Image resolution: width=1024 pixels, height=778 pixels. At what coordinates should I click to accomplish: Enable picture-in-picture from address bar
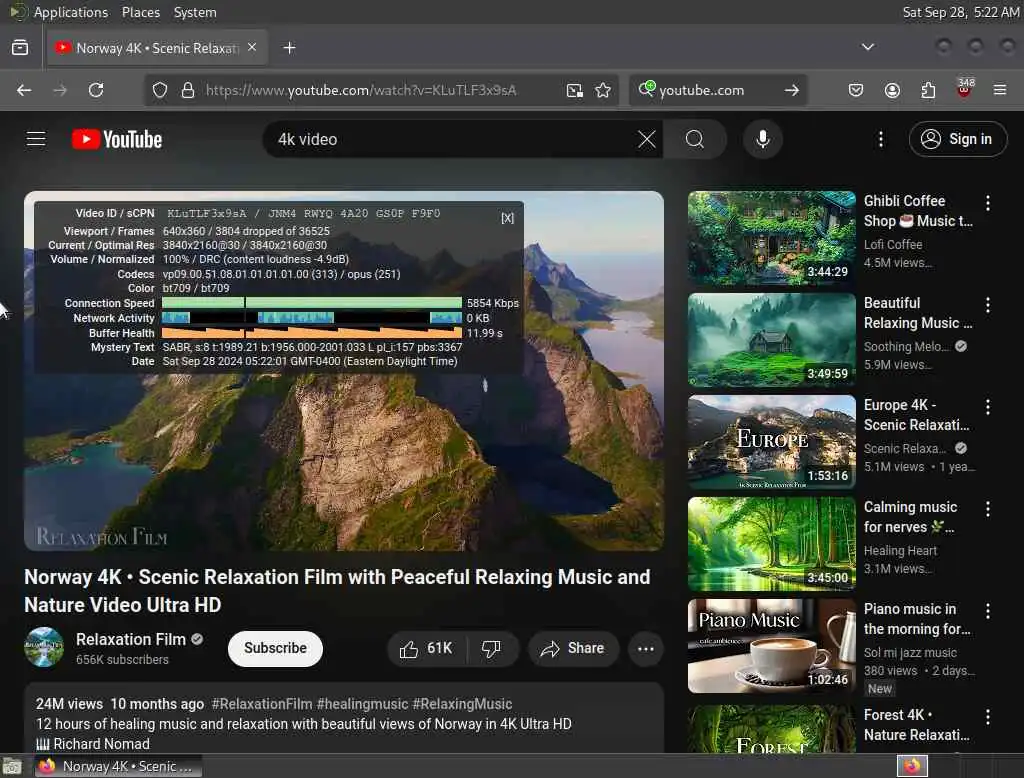coord(575,90)
